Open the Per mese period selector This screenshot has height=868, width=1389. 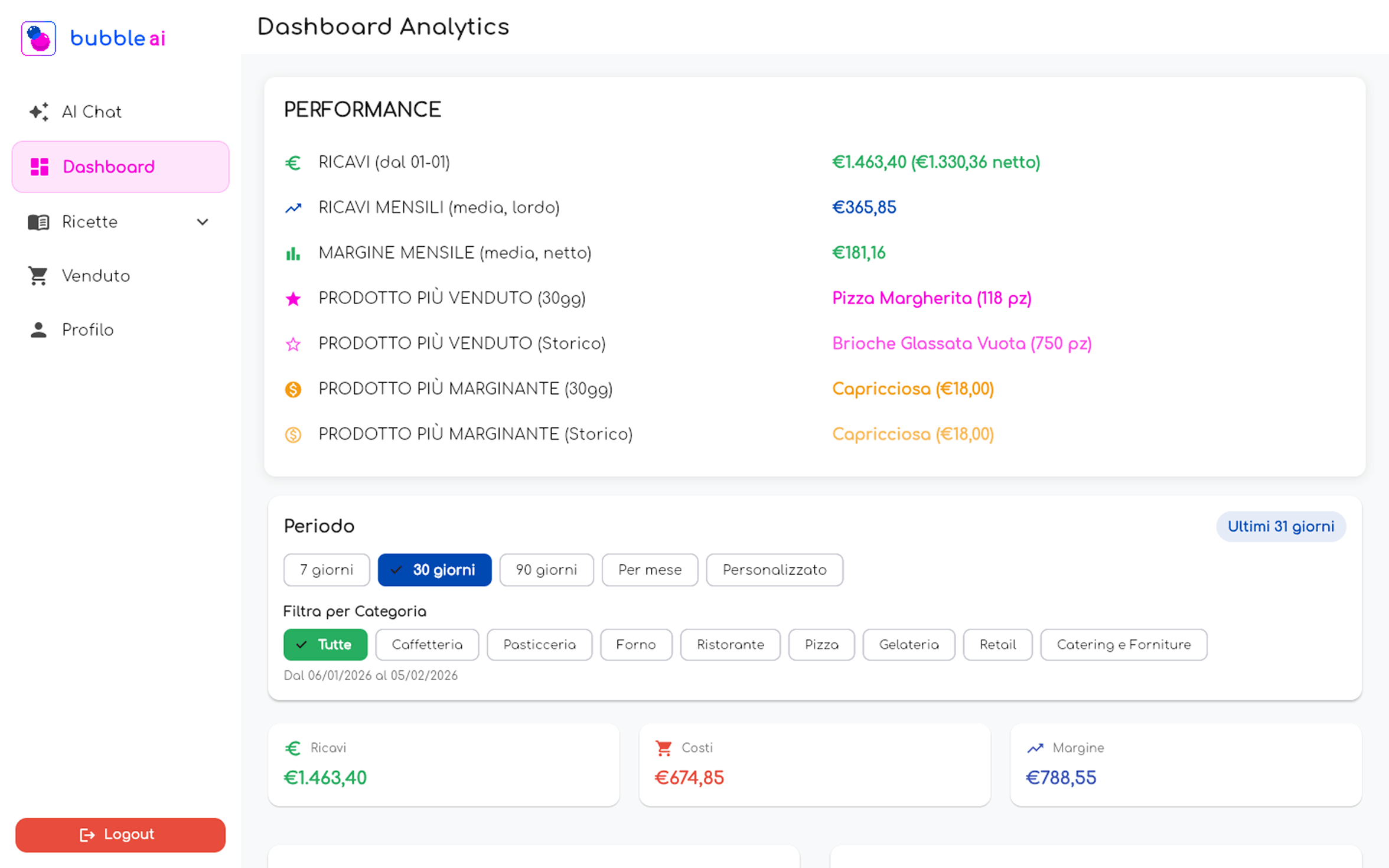[x=650, y=570]
